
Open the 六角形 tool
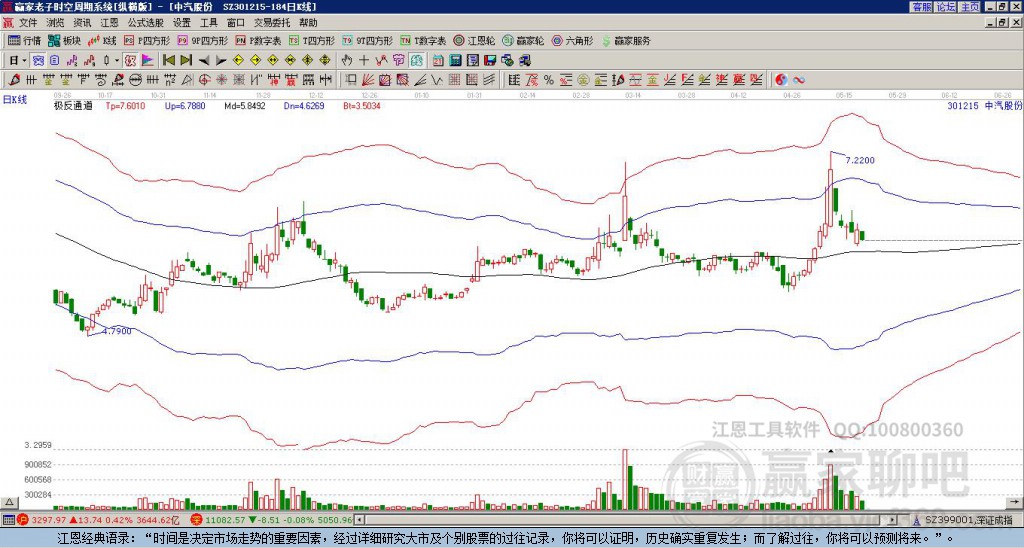pyautogui.click(x=573, y=40)
